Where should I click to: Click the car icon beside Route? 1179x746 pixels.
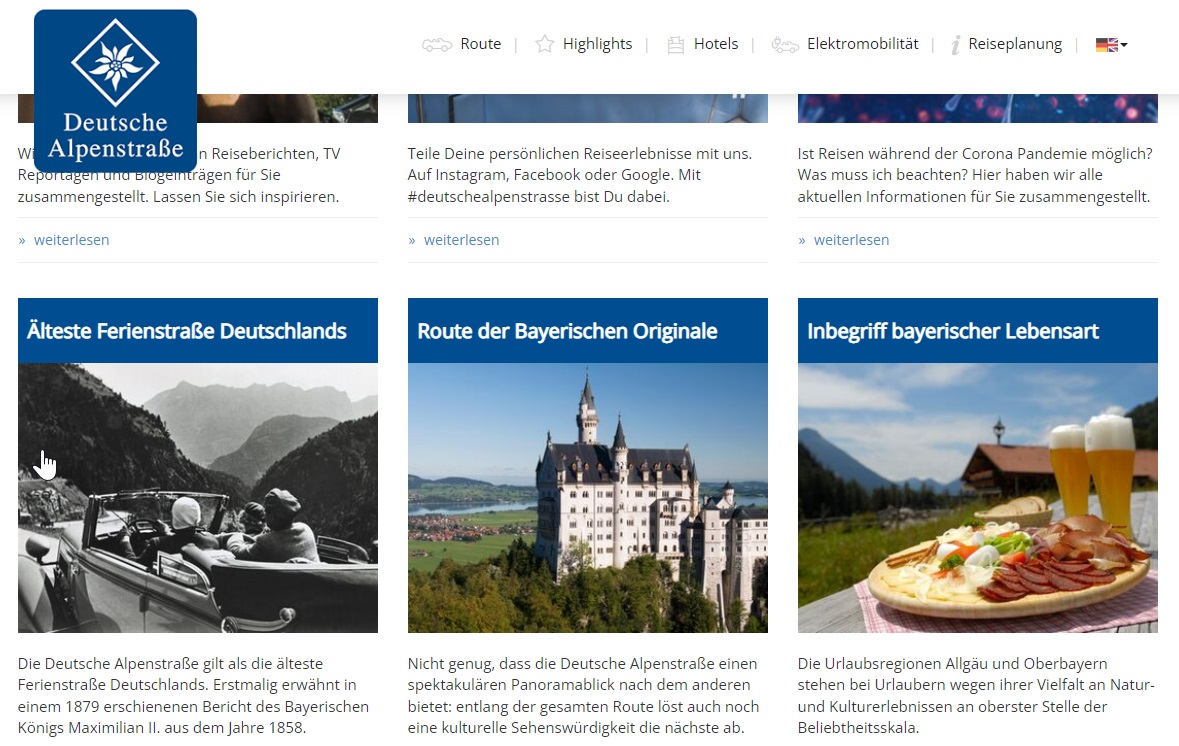coord(437,44)
